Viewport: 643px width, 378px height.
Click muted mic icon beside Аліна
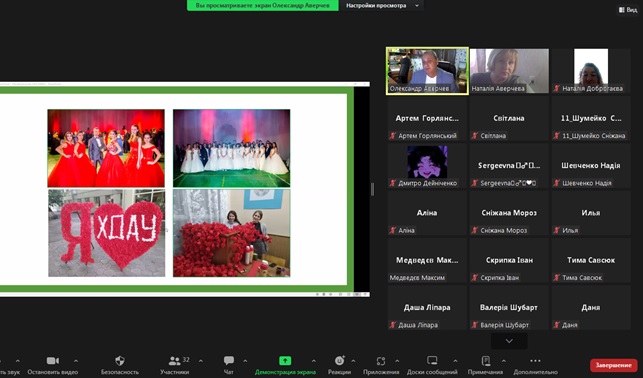[392, 230]
